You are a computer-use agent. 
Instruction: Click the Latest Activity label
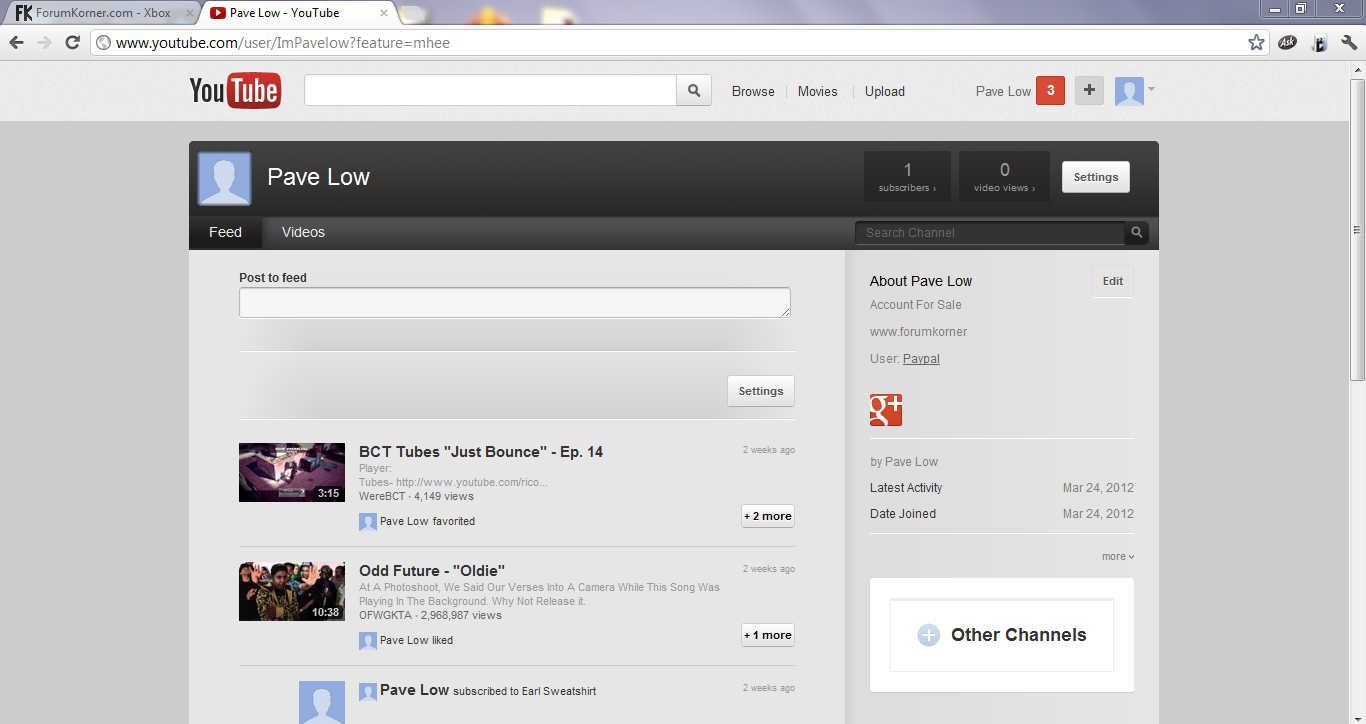click(x=906, y=488)
